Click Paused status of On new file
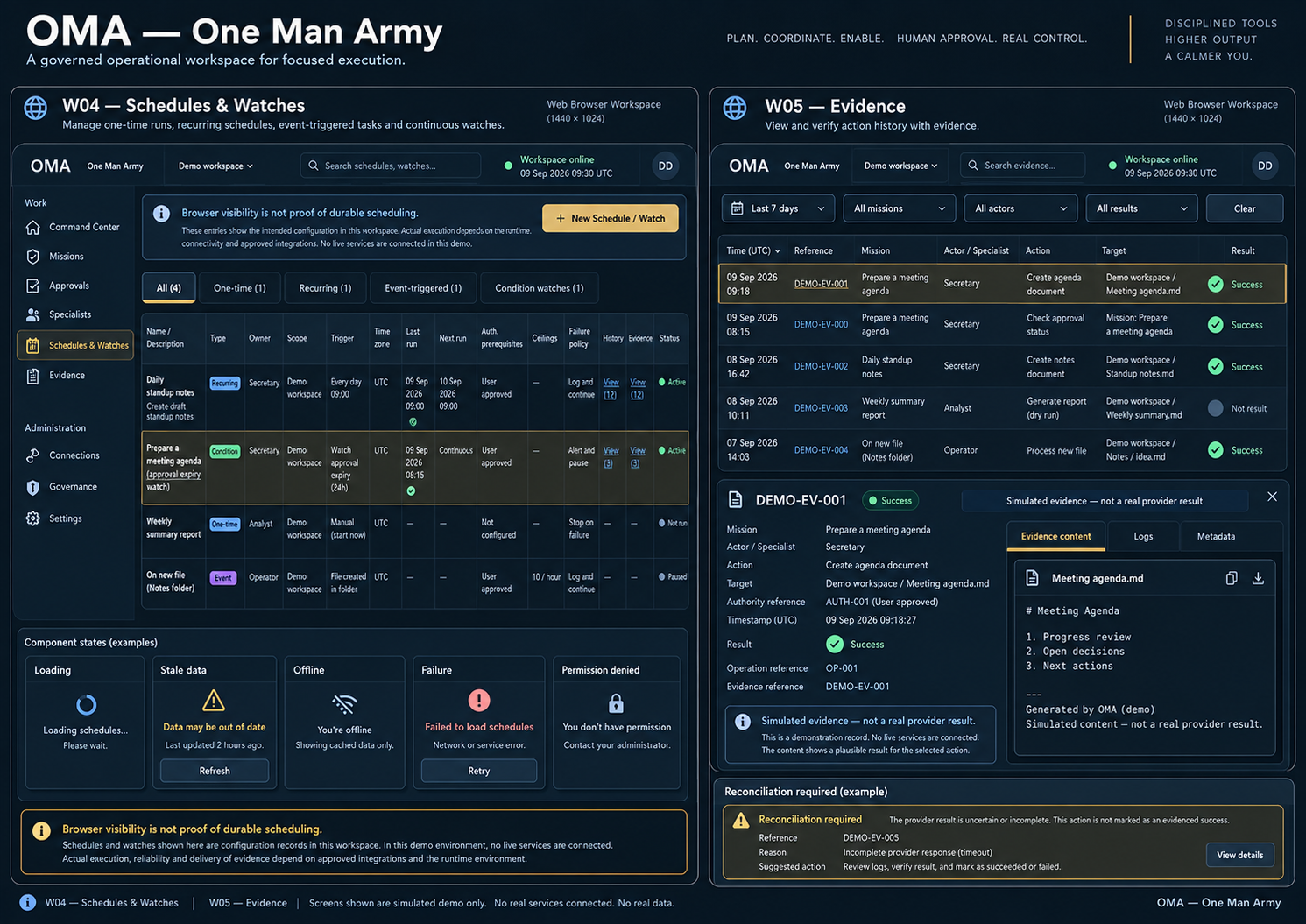This screenshot has height=924, width=1306. [673, 577]
